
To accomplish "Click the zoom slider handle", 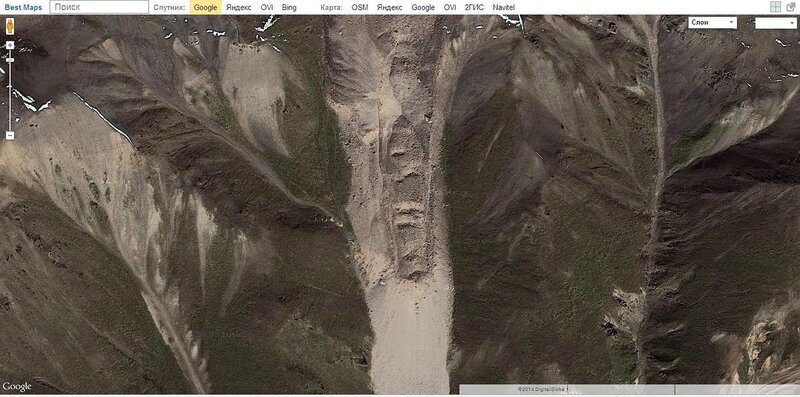I will pyautogui.click(x=10, y=60).
